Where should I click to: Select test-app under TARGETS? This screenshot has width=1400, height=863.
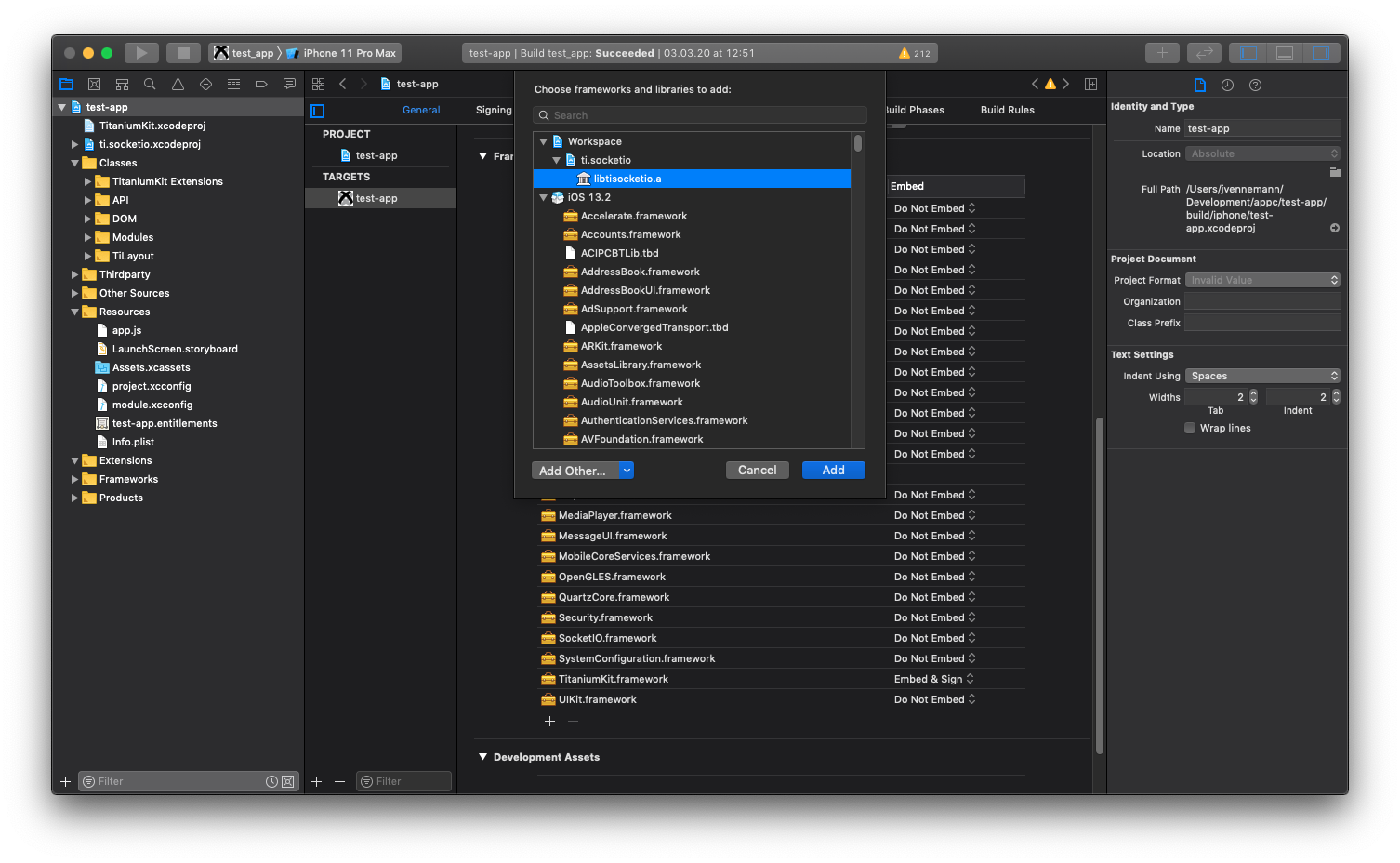pyautogui.click(x=381, y=198)
